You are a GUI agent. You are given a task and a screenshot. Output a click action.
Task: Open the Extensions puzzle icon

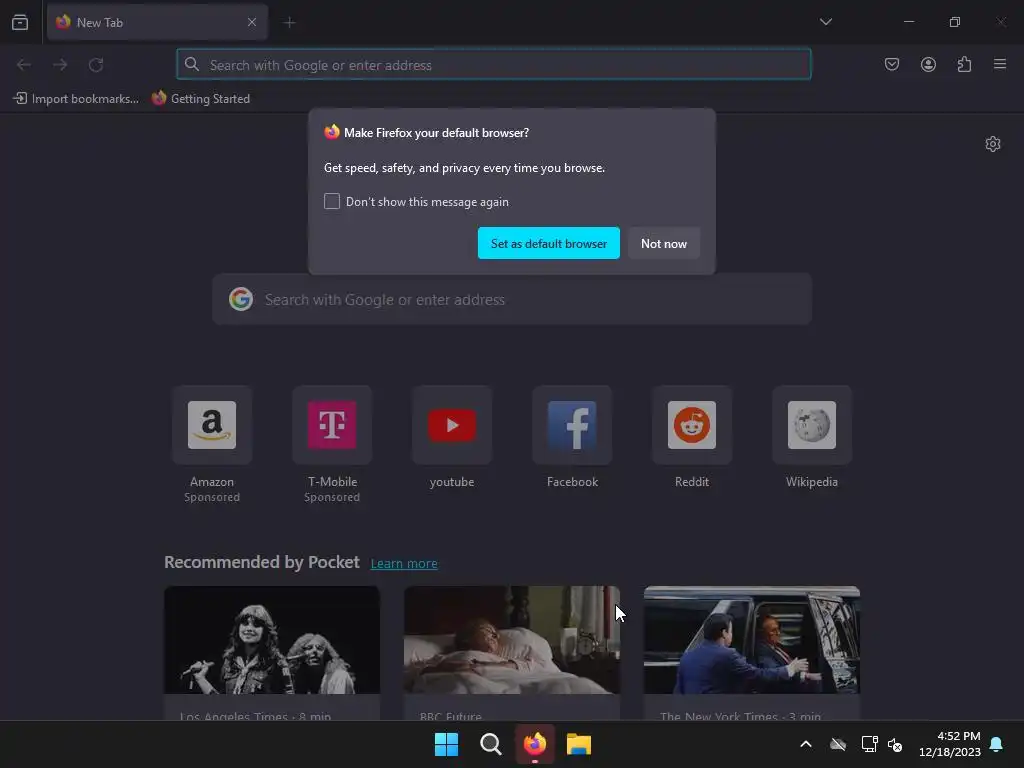pos(964,64)
